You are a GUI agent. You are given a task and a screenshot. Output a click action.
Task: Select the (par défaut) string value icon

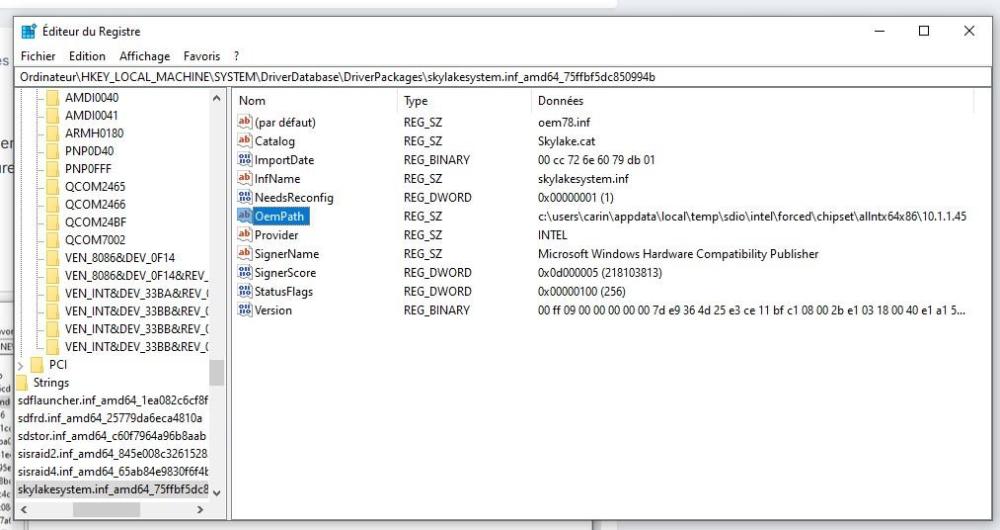click(x=244, y=122)
